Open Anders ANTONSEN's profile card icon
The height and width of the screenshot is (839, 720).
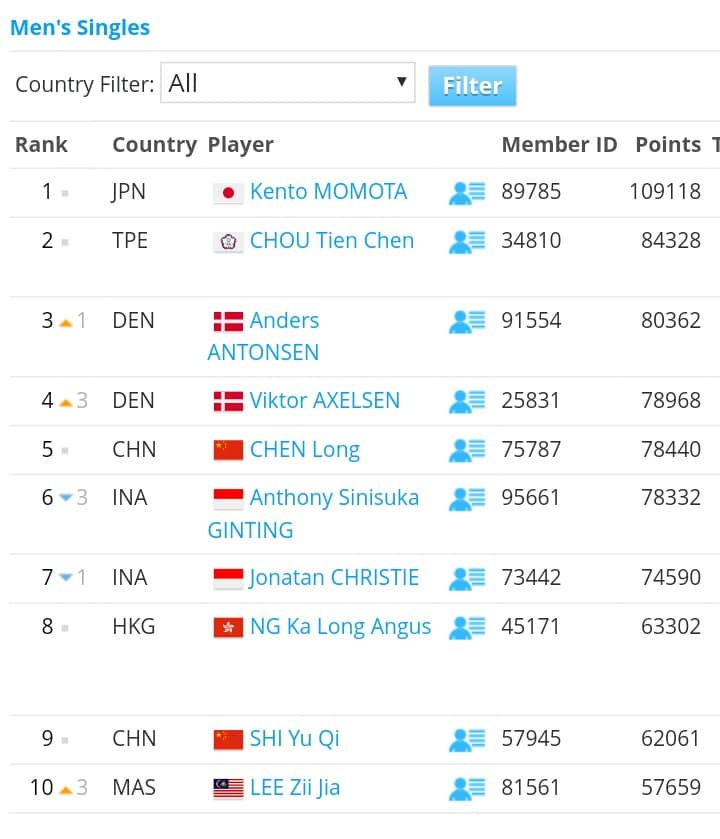click(467, 321)
